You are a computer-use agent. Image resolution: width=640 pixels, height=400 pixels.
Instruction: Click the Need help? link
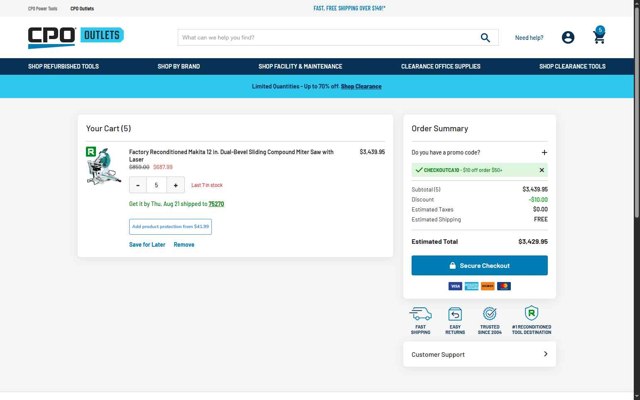click(529, 38)
